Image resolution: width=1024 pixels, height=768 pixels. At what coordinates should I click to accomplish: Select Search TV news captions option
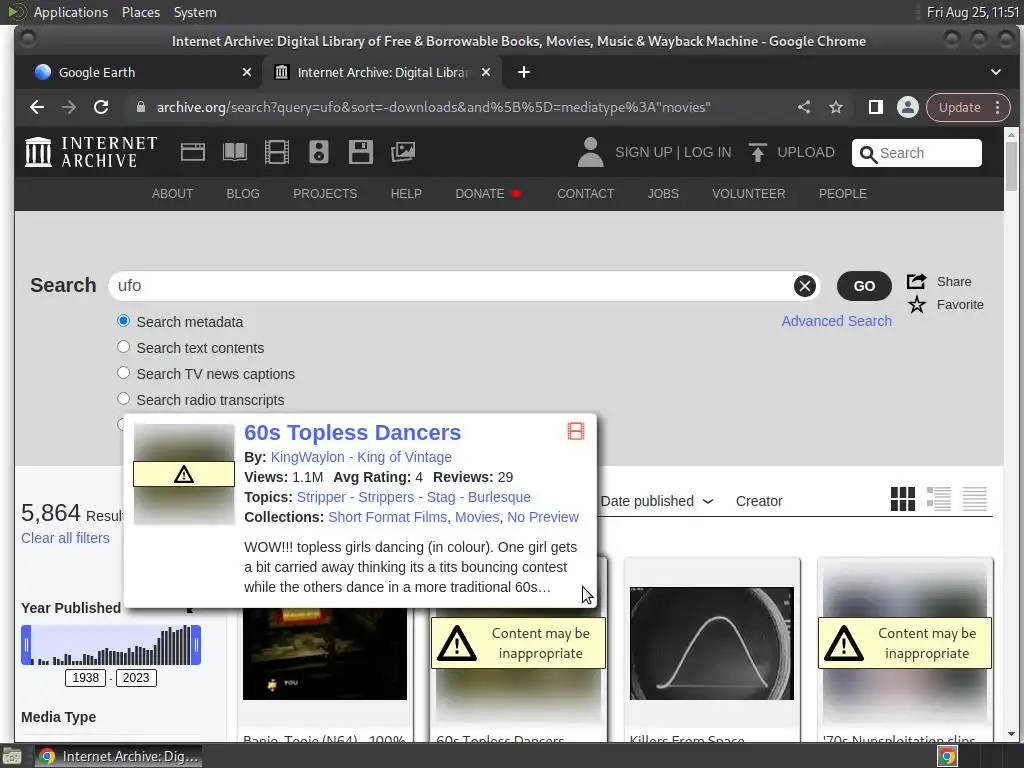(x=123, y=373)
